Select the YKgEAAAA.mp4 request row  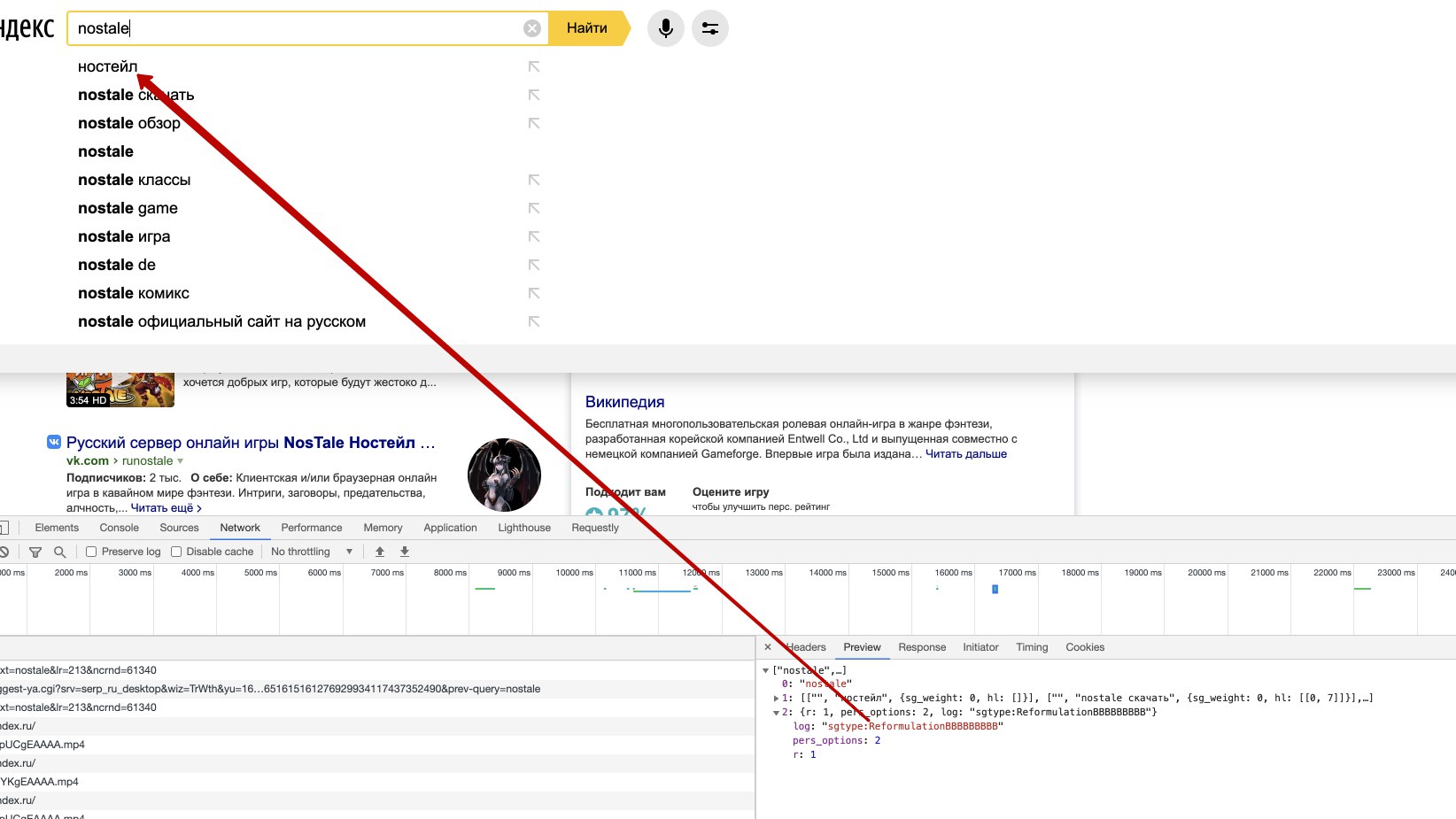tap(377, 782)
